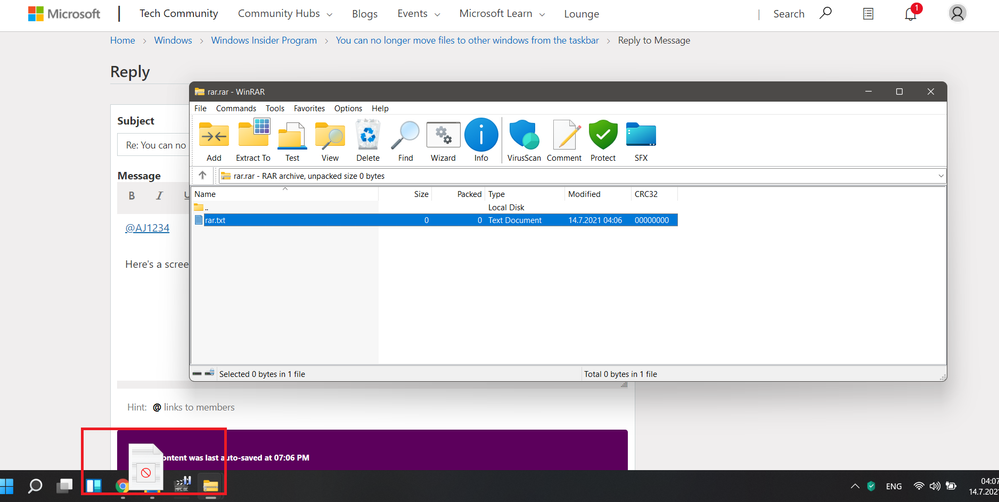999x502 pixels.
Task: Open the Blogs page
Action: pos(364,14)
